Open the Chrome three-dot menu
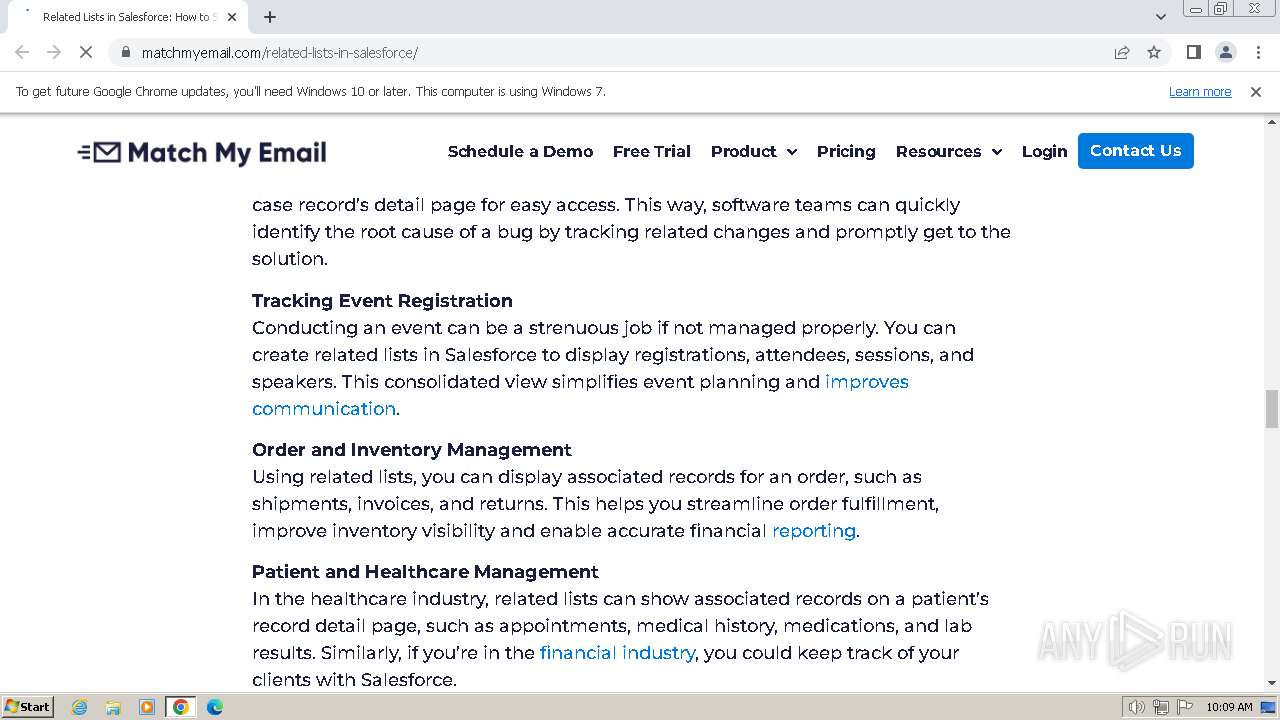Viewport: 1280px width, 720px height. 1258,52
